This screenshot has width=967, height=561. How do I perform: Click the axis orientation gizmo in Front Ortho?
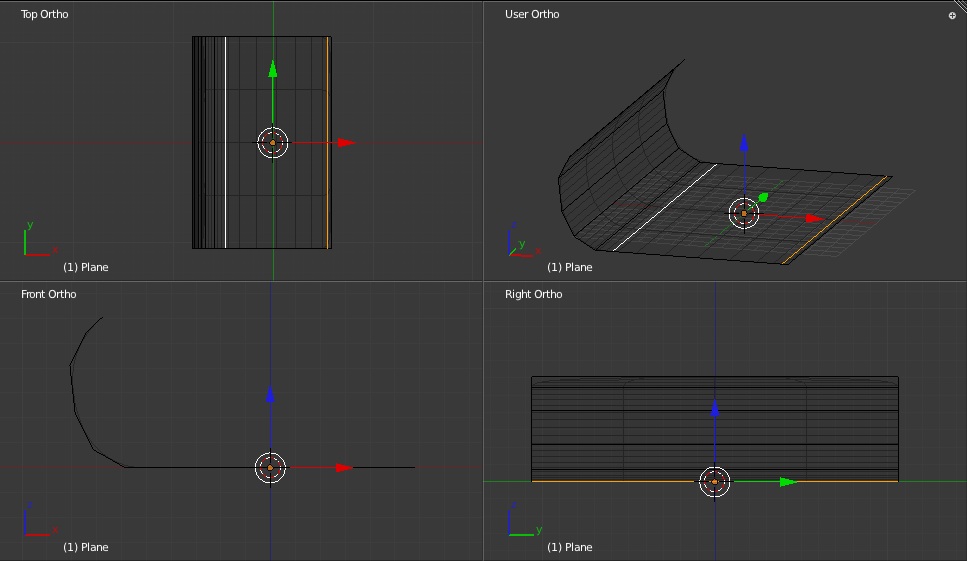click(39, 519)
